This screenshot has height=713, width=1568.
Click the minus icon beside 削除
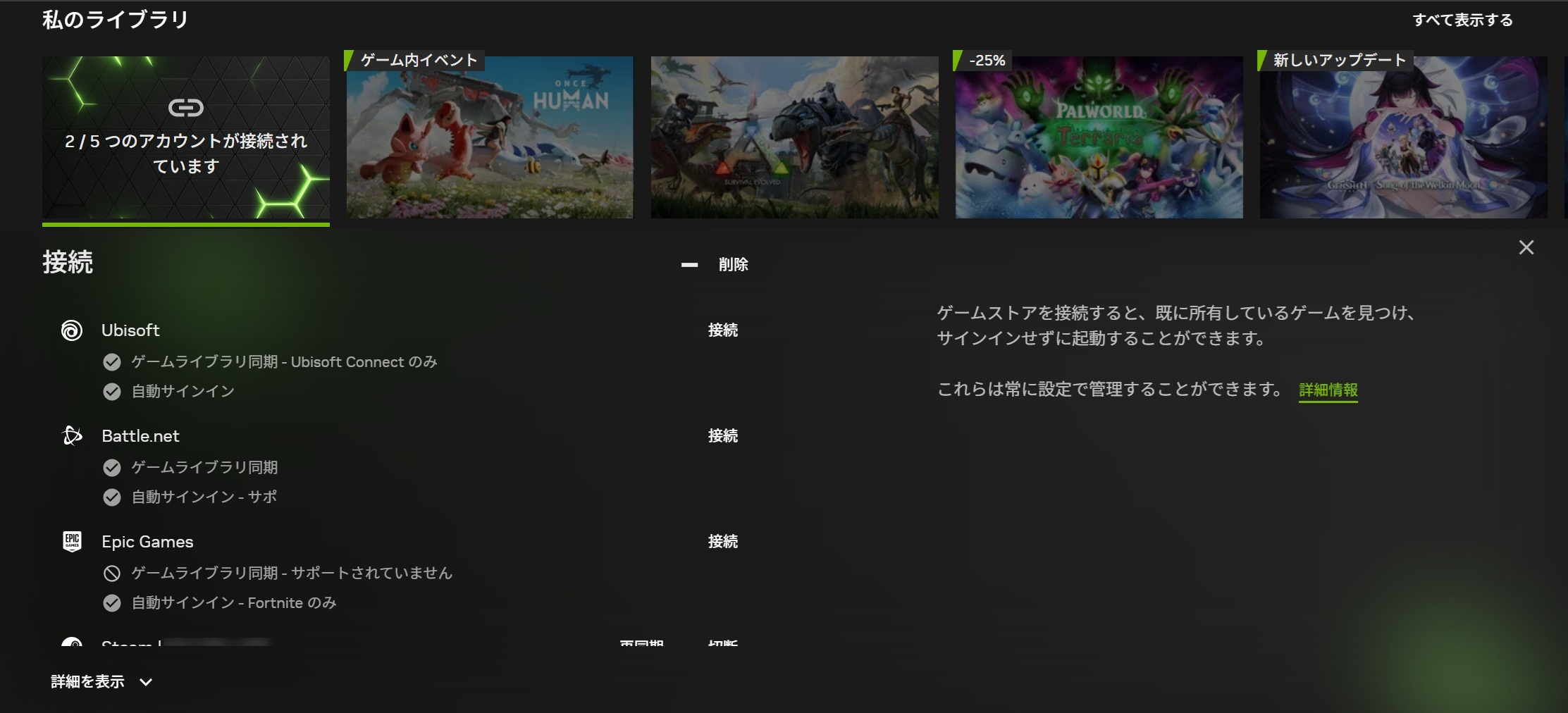(x=689, y=265)
